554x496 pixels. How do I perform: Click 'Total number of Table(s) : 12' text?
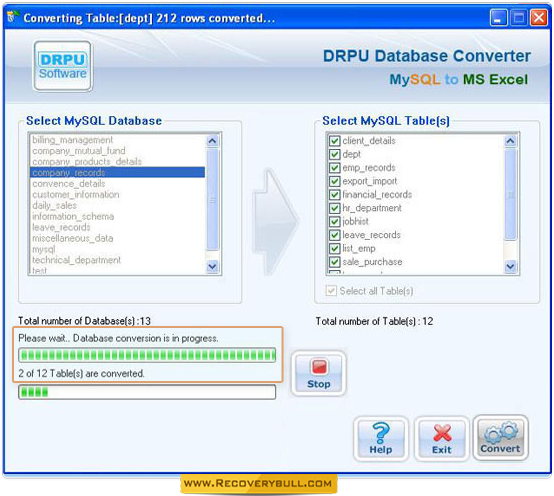point(374,321)
